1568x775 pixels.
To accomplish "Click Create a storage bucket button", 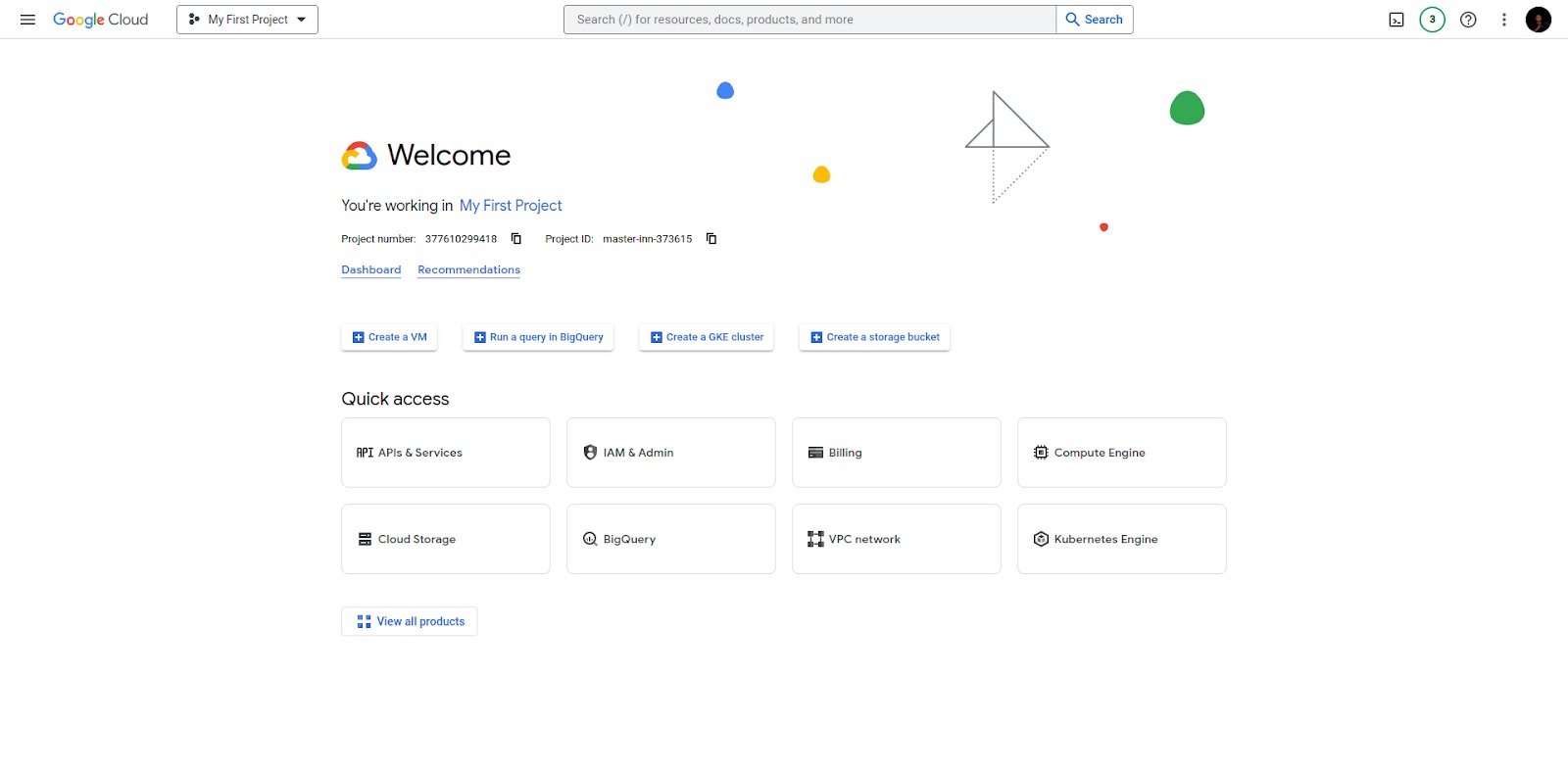I will 874,337.
